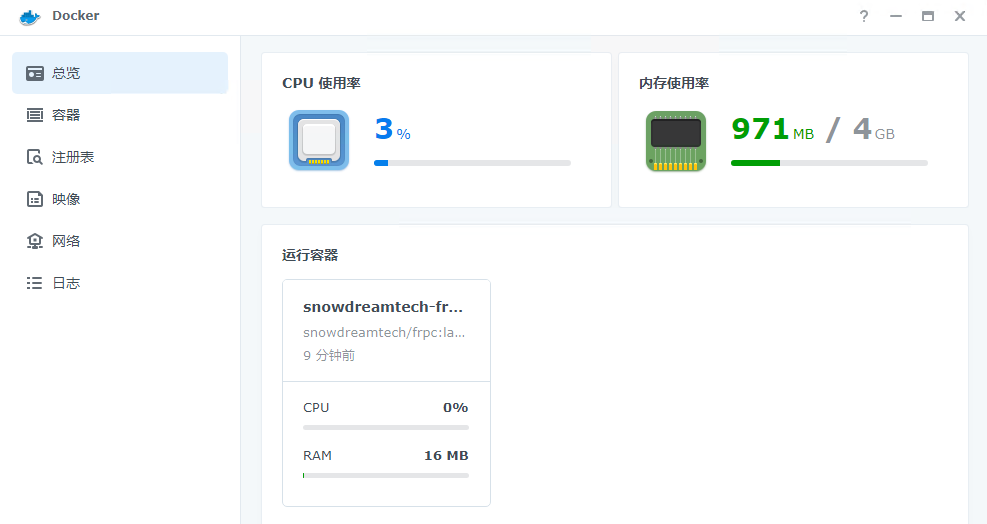
Task: Click the container's RAM usage bar
Action: [385, 475]
